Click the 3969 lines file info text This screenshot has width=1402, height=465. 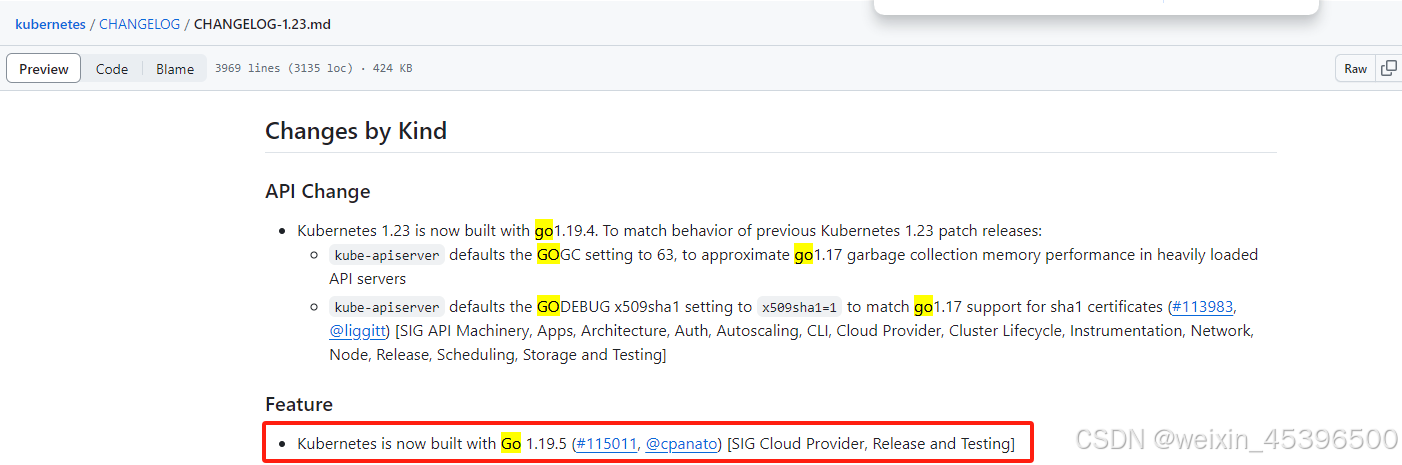313,68
